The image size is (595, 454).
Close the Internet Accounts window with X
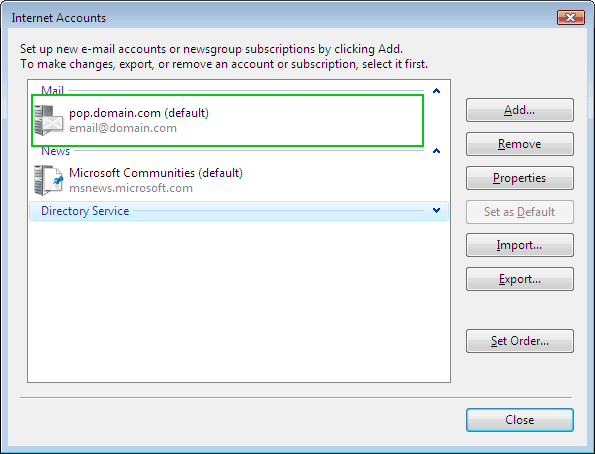(571, 17)
